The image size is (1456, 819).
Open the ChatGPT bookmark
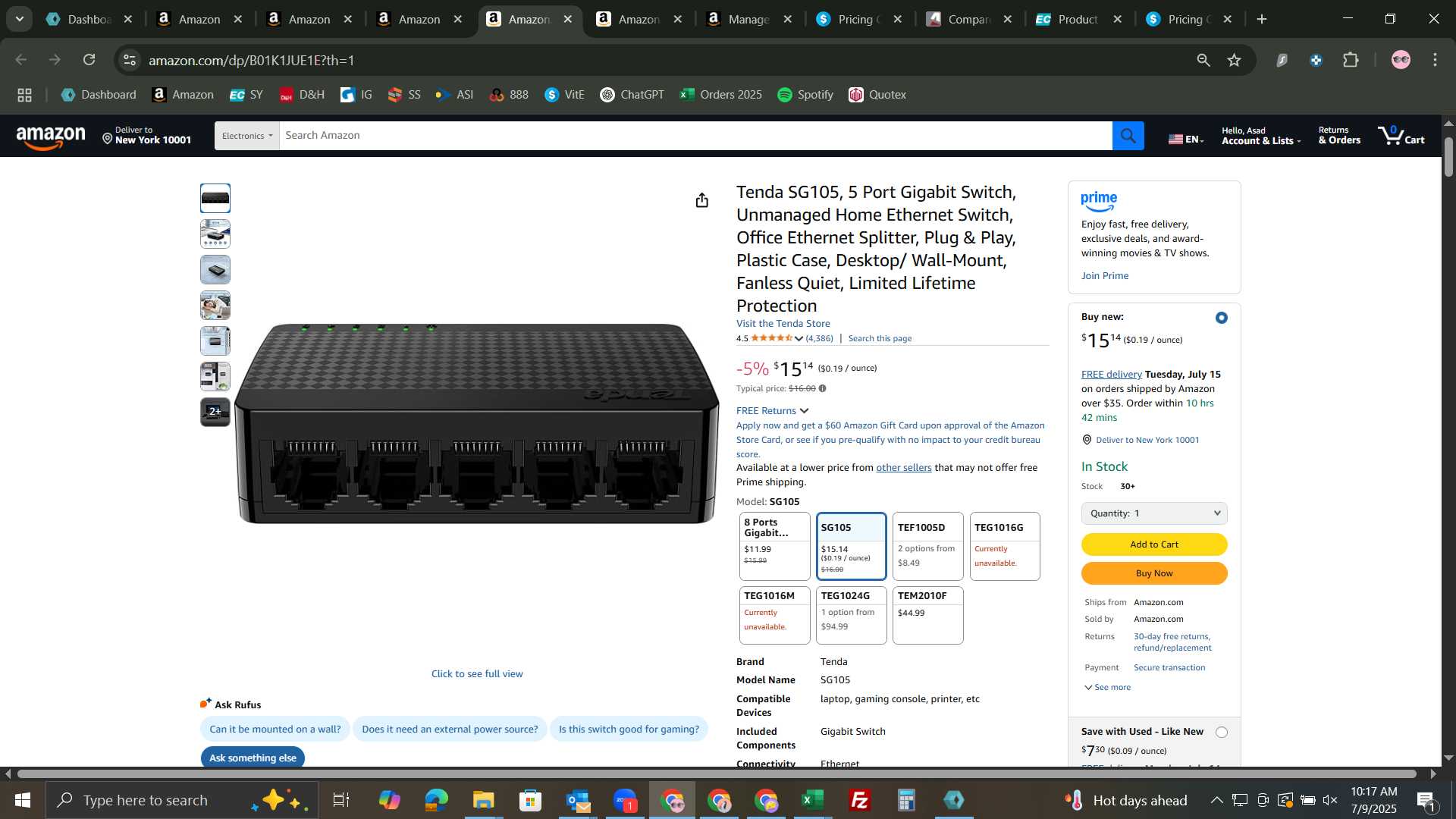pyautogui.click(x=632, y=95)
